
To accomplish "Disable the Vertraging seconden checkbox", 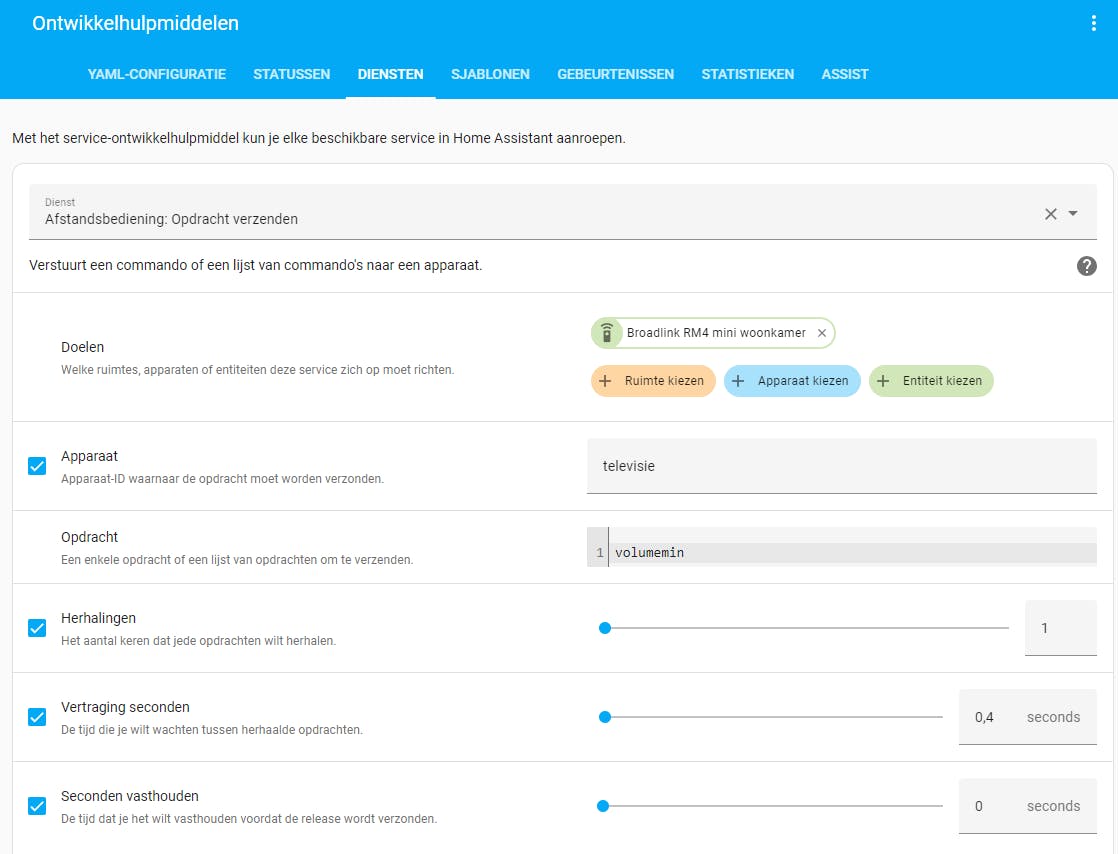I will coord(37,717).
